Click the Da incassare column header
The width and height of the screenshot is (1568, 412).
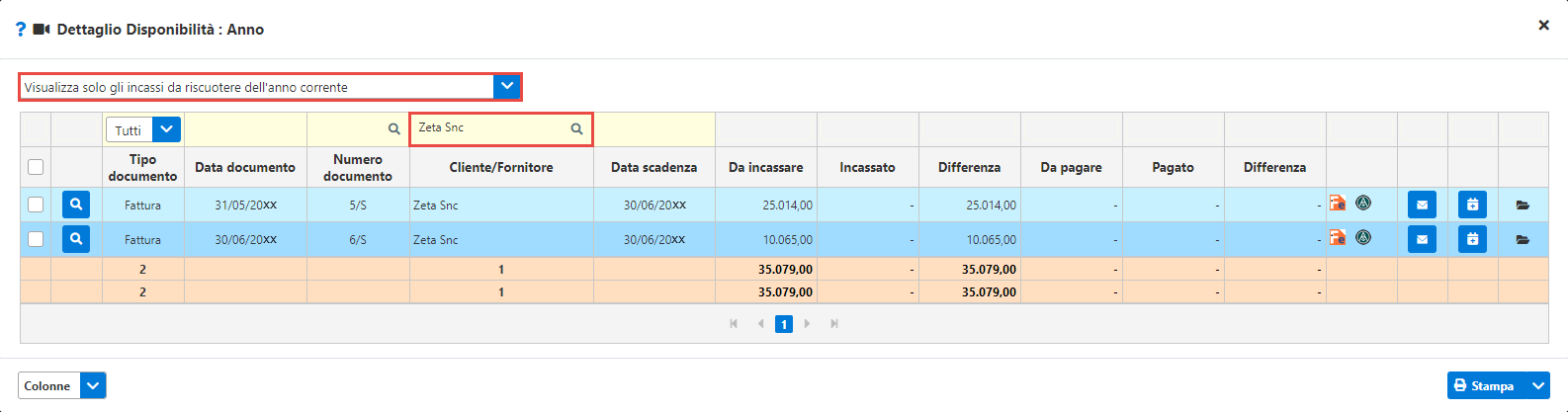coord(766,167)
